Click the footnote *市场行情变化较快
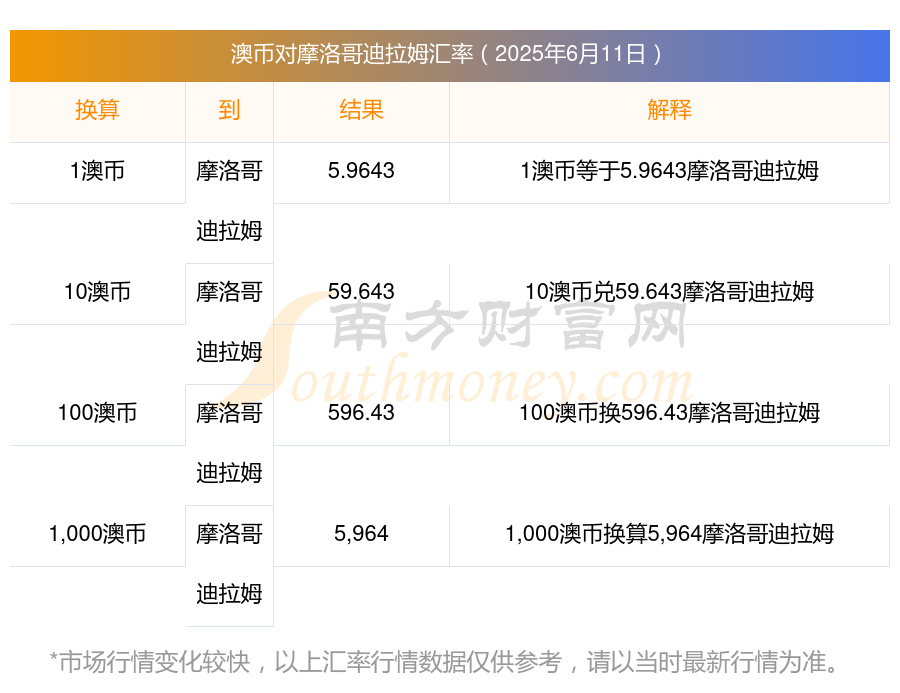This screenshot has width=900, height=693. point(150,662)
